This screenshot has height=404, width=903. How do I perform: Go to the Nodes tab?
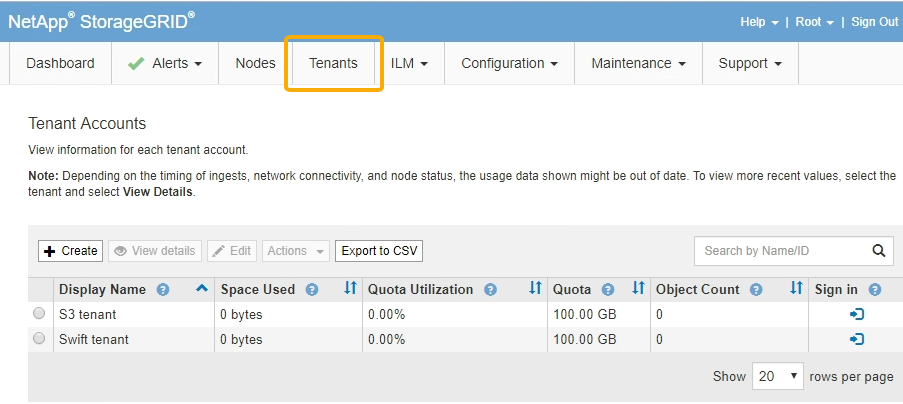(x=255, y=63)
